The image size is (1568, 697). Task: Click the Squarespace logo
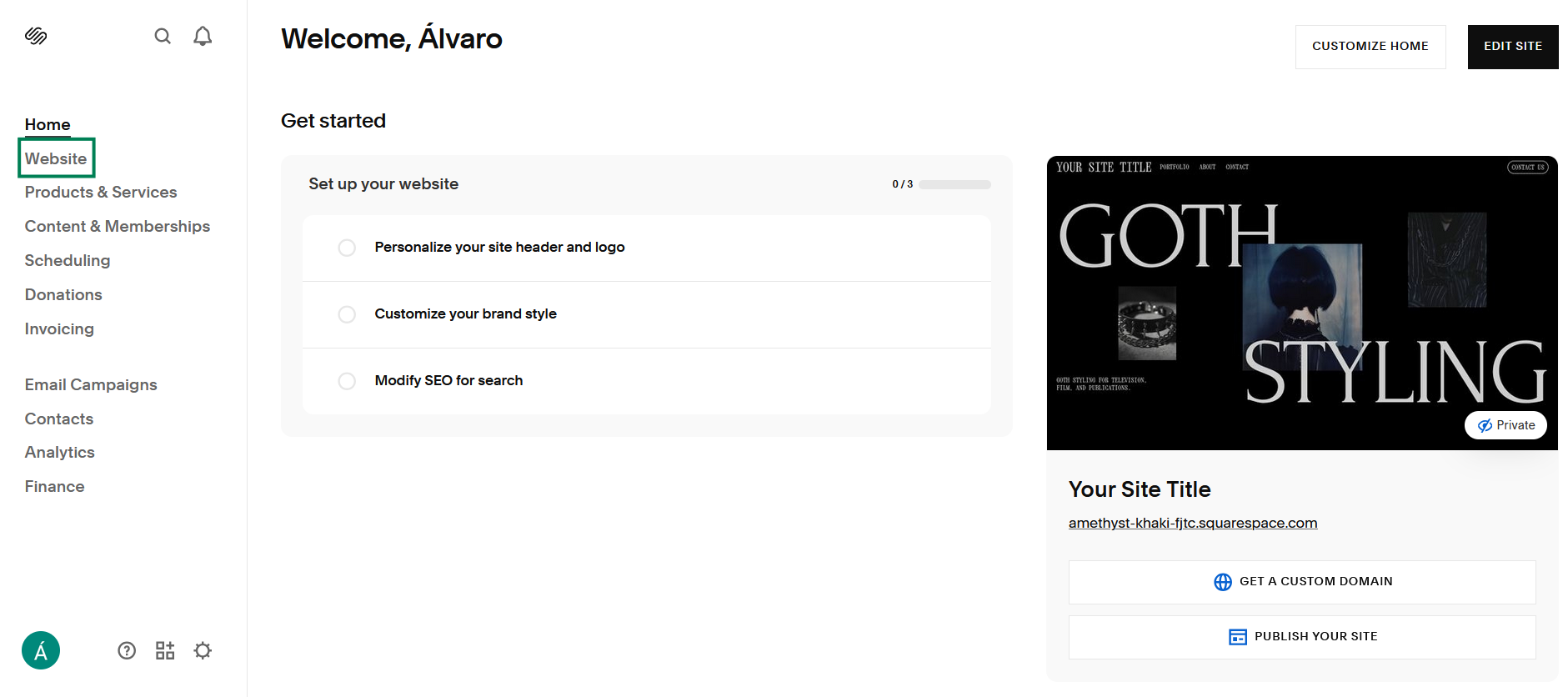click(x=37, y=36)
